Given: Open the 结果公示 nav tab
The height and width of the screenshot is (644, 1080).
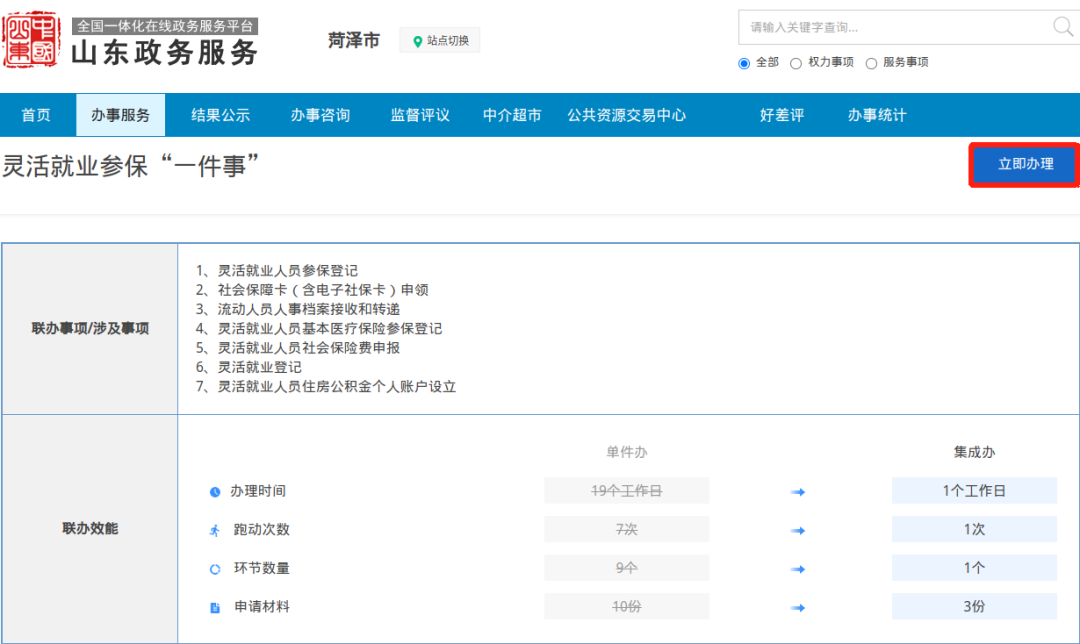Looking at the screenshot, I should [x=220, y=115].
